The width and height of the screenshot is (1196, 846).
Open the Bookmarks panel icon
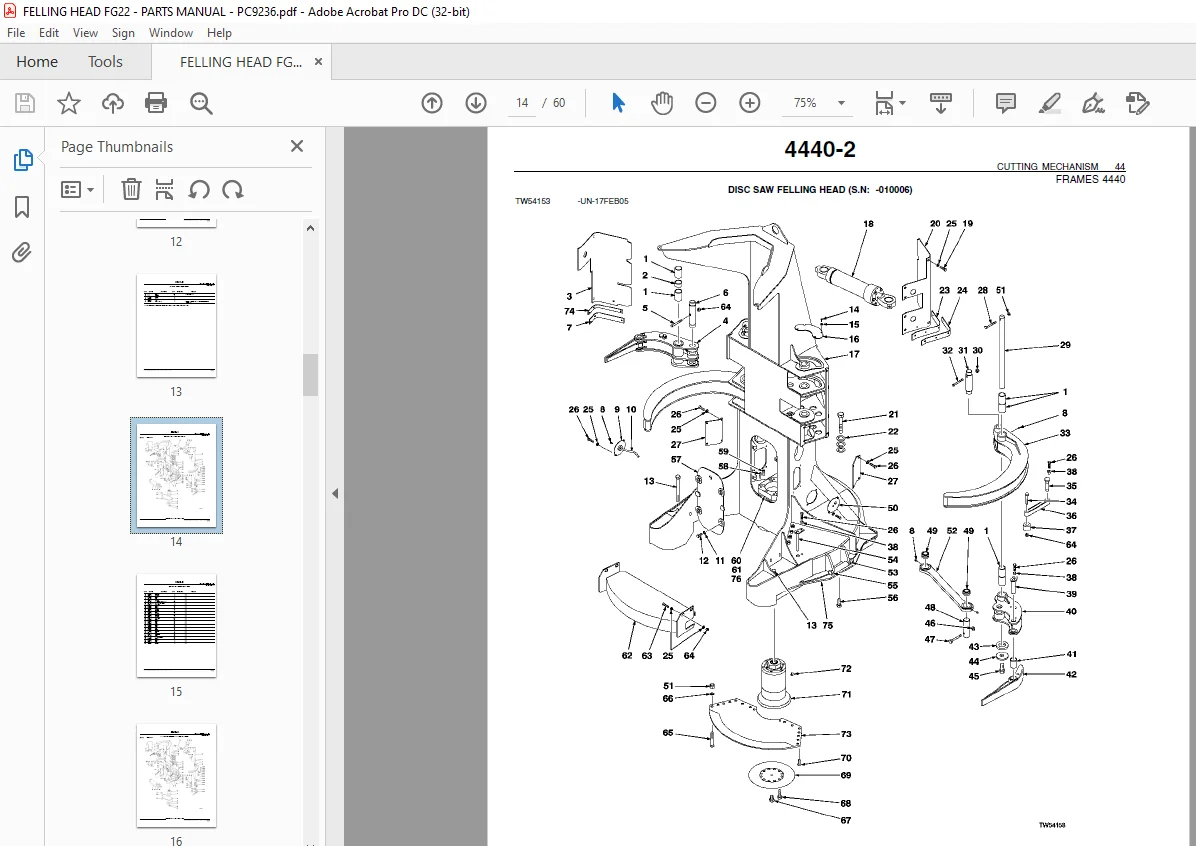pyautogui.click(x=22, y=207)
